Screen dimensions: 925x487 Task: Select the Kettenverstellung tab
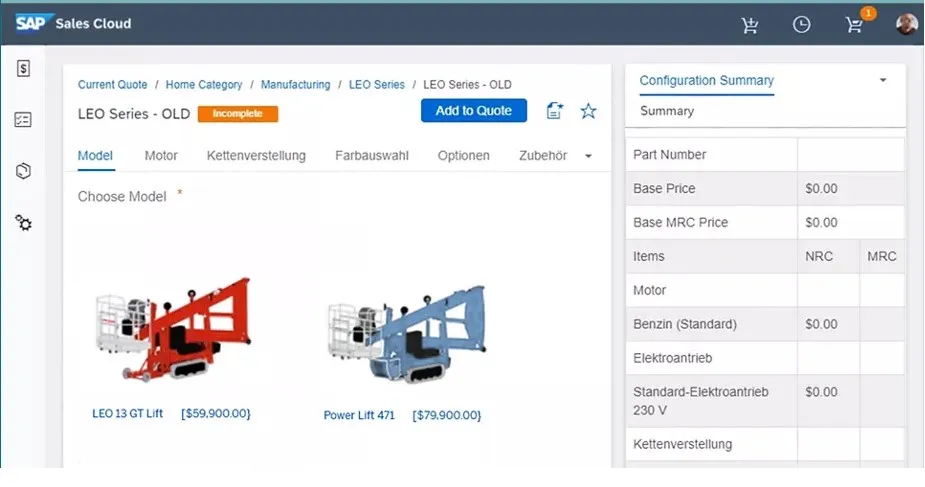[256, 156]
